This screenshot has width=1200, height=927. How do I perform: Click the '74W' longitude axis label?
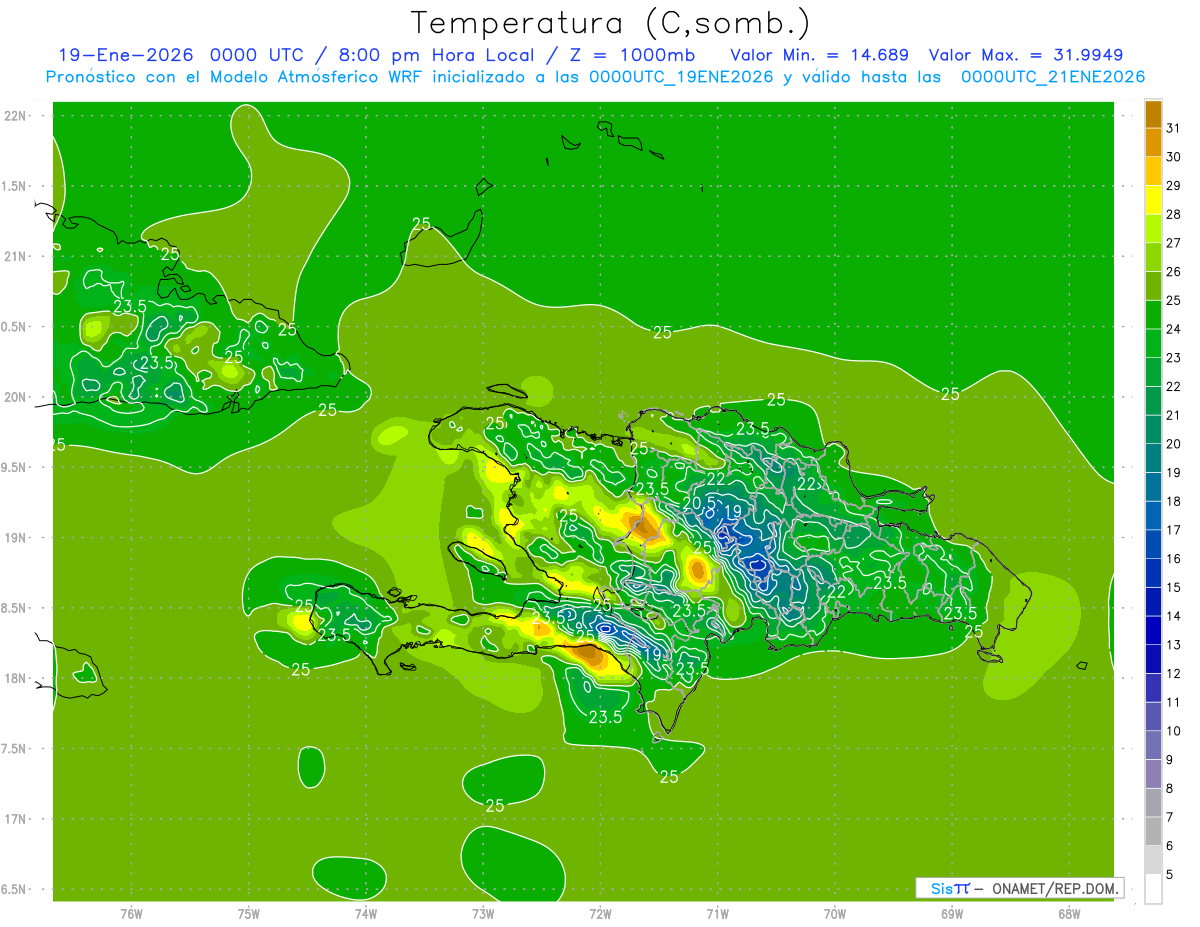(366, 914)
